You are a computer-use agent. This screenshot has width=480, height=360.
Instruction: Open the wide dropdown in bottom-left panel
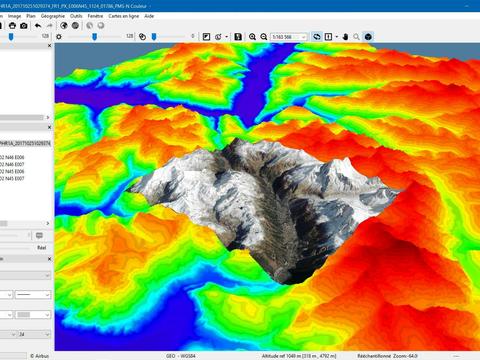(25, 275)
